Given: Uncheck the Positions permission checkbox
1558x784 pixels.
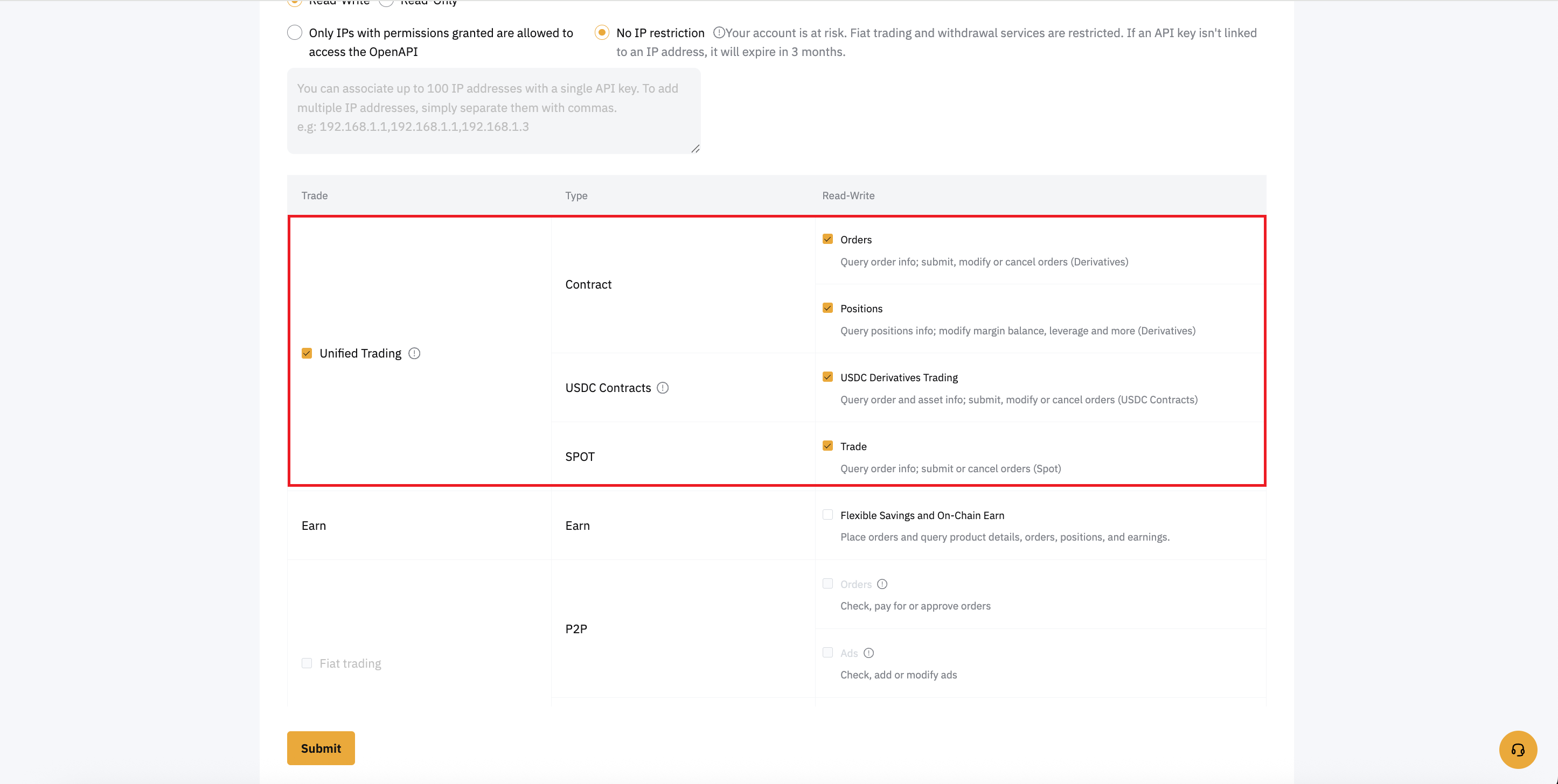Looking at the screenshot, I should pyautogui.click(x=827, y=307).
